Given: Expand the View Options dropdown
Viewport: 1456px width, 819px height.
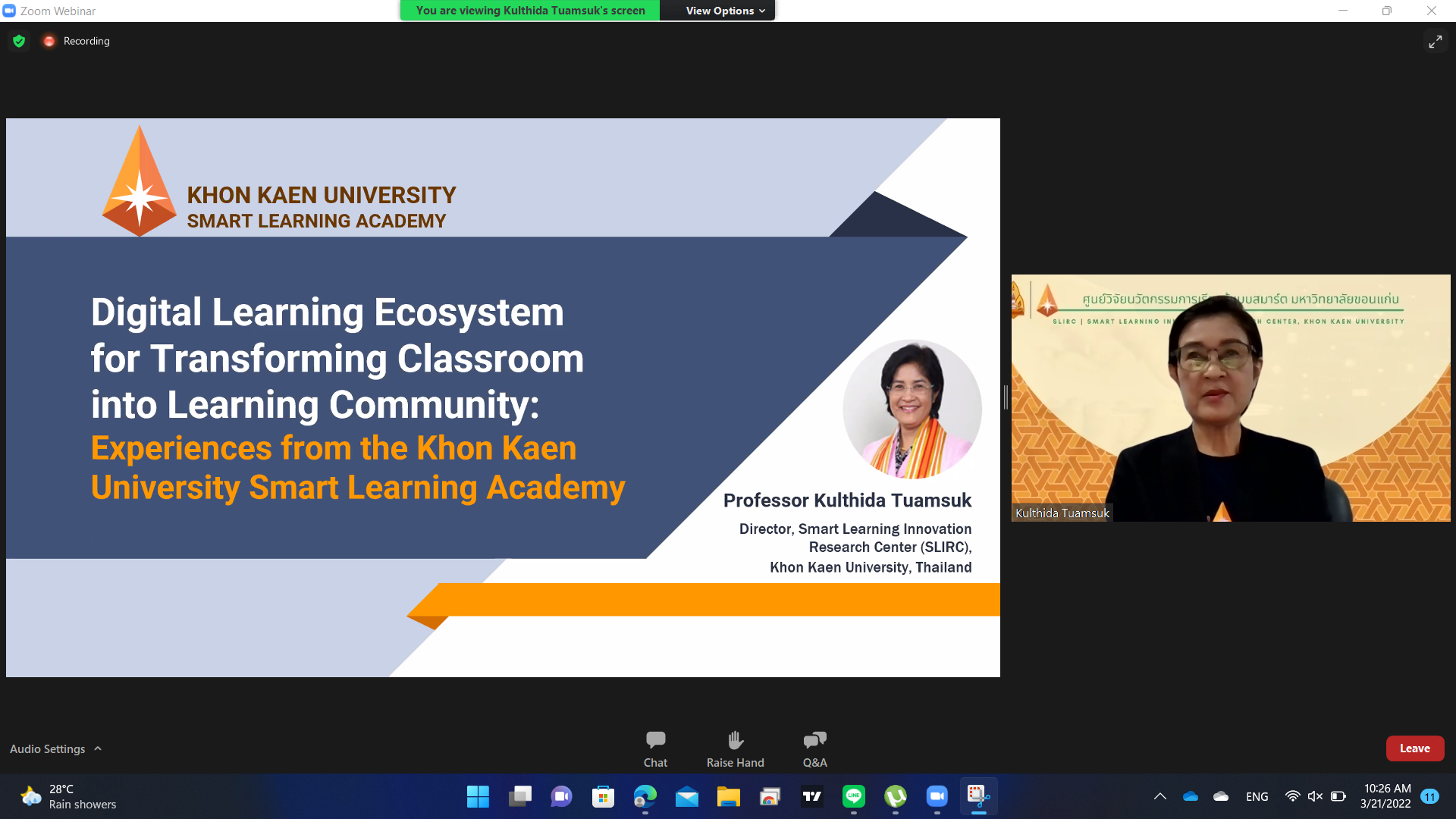Looking at the screenshot, I should click(725, 11).
